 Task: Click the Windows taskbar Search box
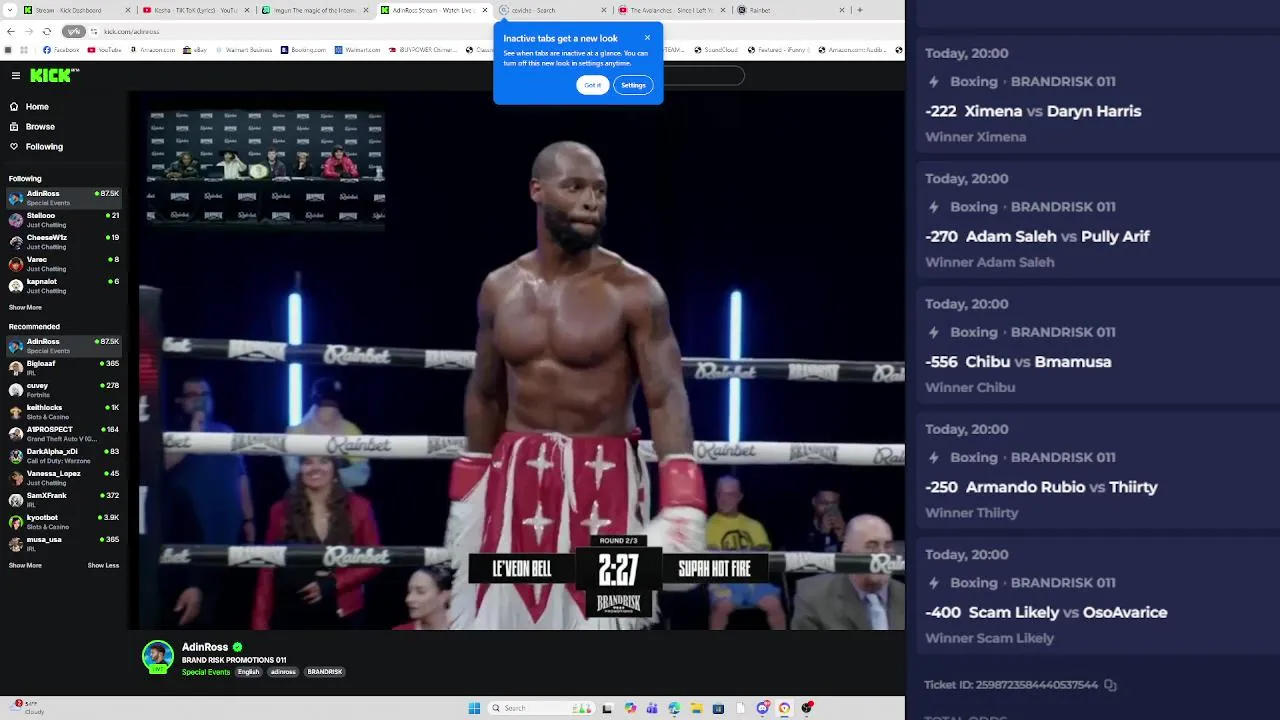point(541,708)
